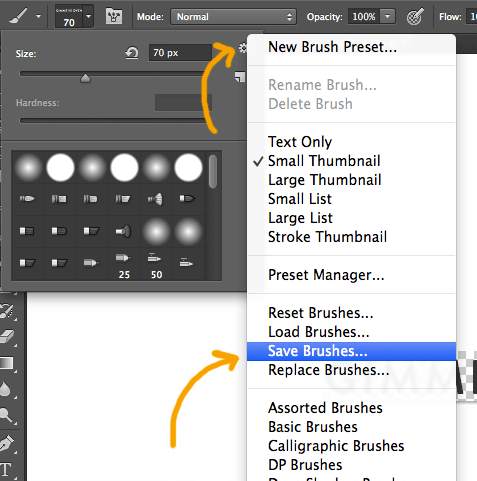Select the Type tool T icon
Image resolution: width=477 pixels, height=481 pixels.
tap(6, 469)
